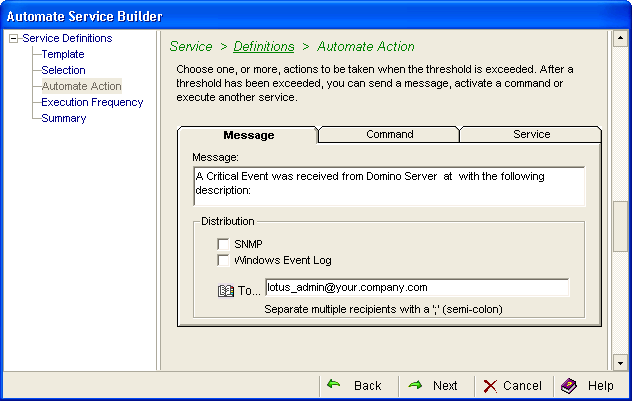Click the Cancel button label

[x=522, y=386]
